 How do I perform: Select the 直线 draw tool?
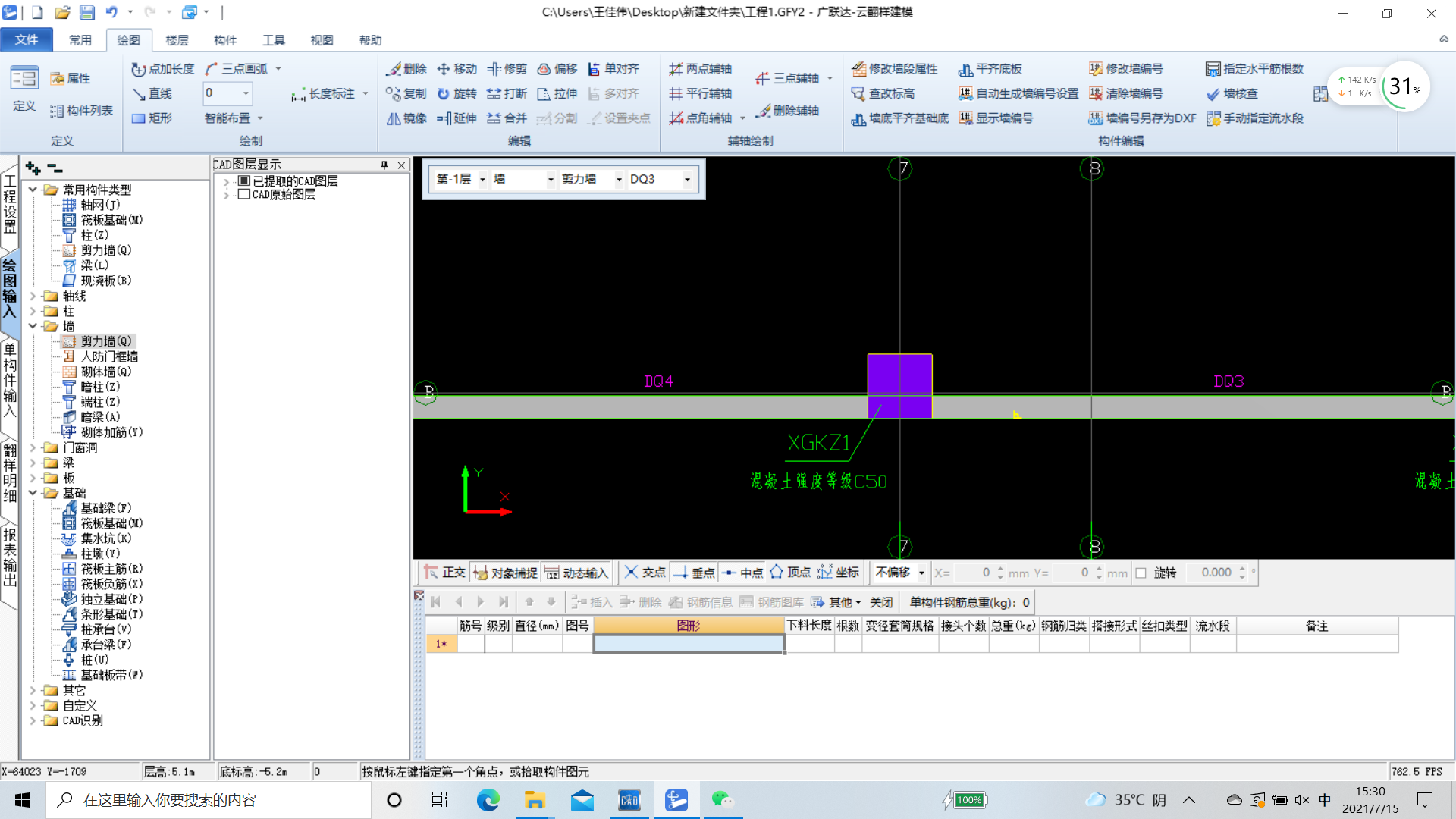point(152,93)
